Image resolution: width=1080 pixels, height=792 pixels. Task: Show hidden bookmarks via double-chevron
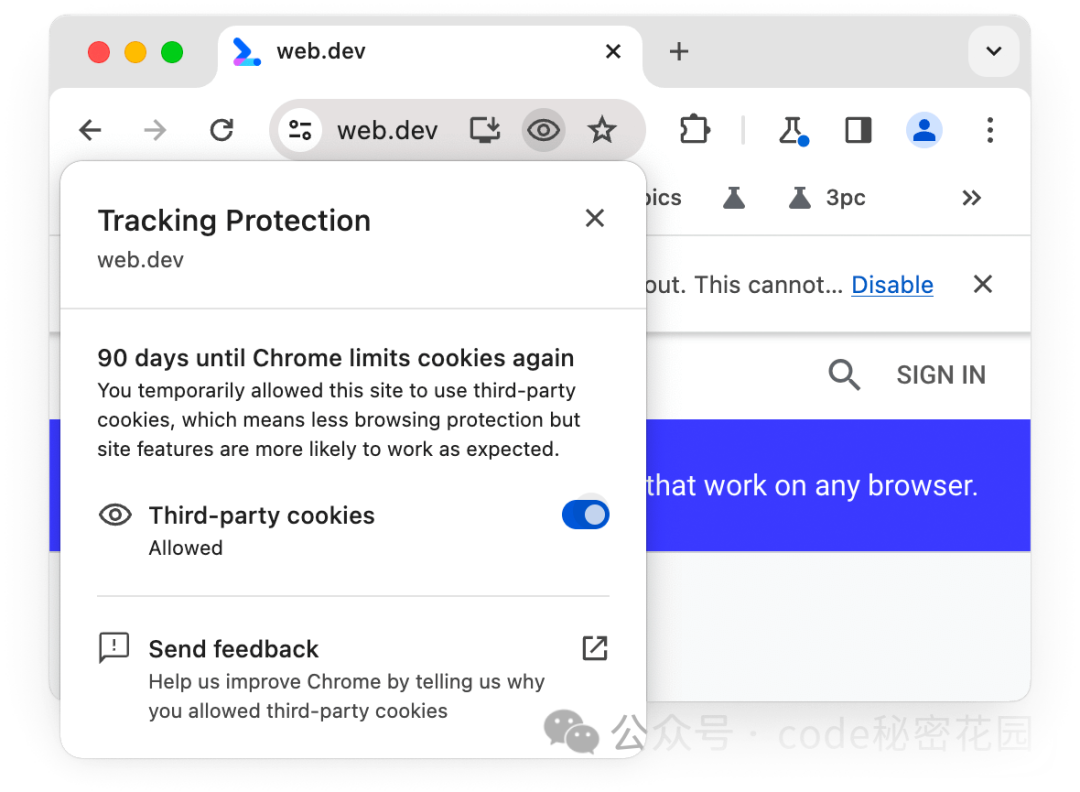pyautogui.click(x=971, y=198)
